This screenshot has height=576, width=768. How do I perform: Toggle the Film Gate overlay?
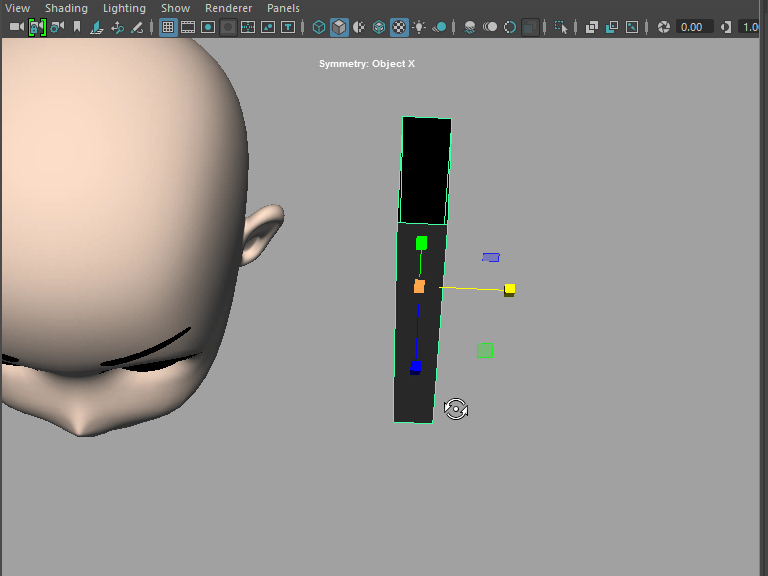click(188, 27)
